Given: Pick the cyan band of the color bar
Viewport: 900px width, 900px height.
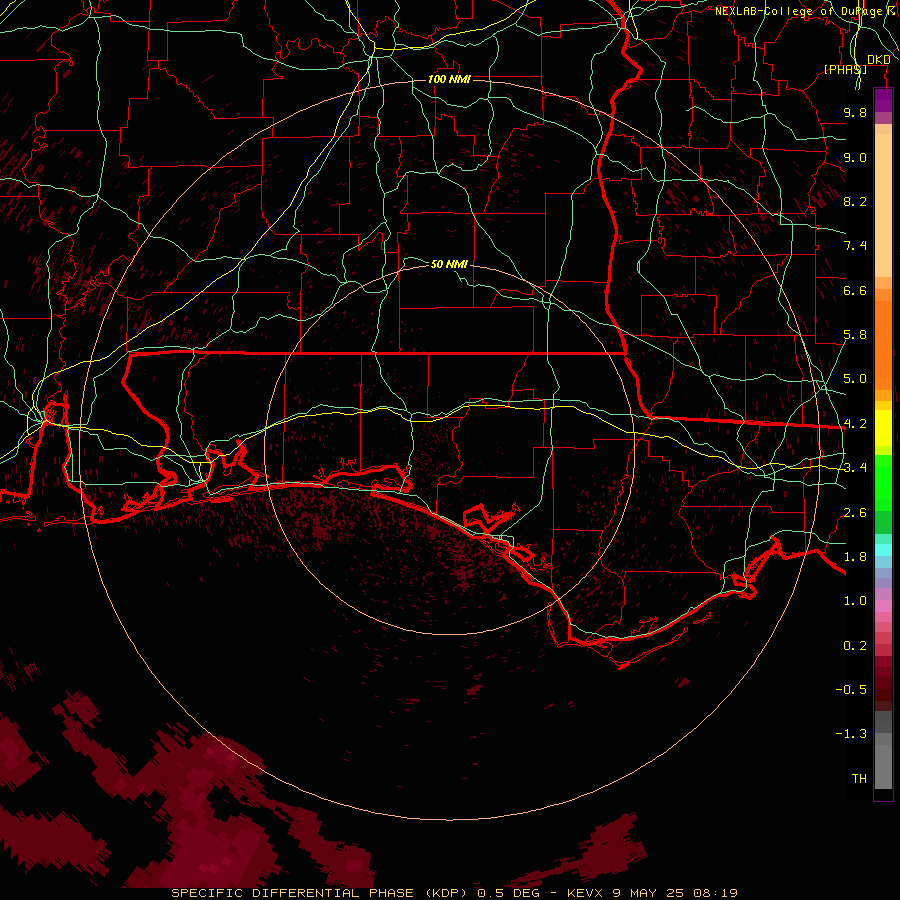Looking at the screenshot, I should (883, 550).
